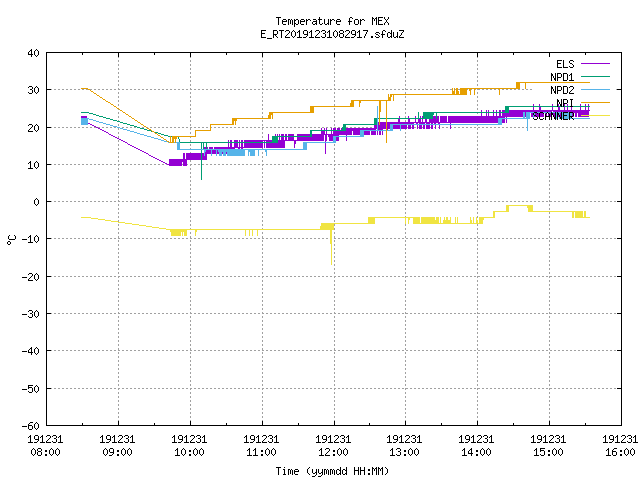
Task: Click the 'Time (yymmdd HH:MM)' axis title
Action: coord(332,471)
